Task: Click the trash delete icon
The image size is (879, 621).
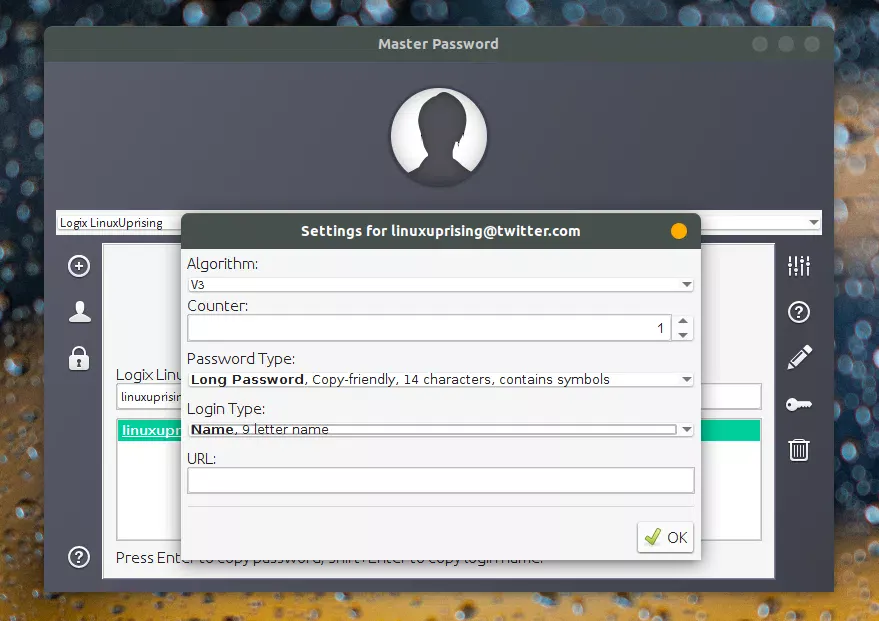Action: point(798,449)
